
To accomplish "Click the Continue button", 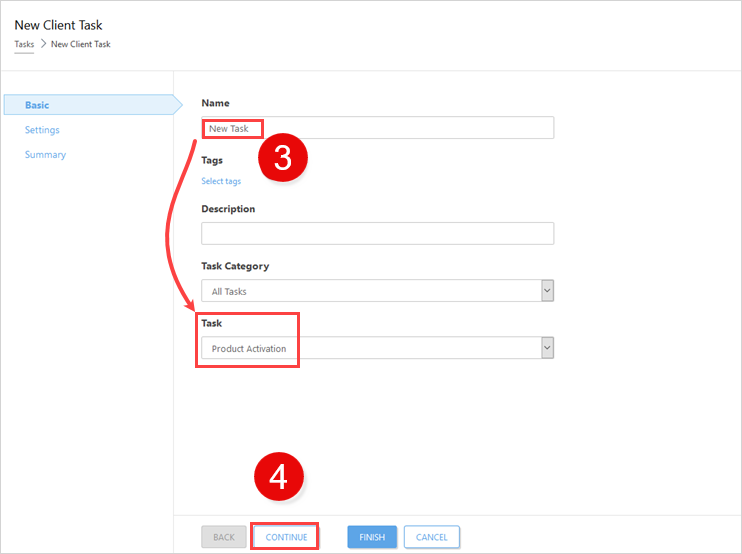I will (x=286, y=537).
